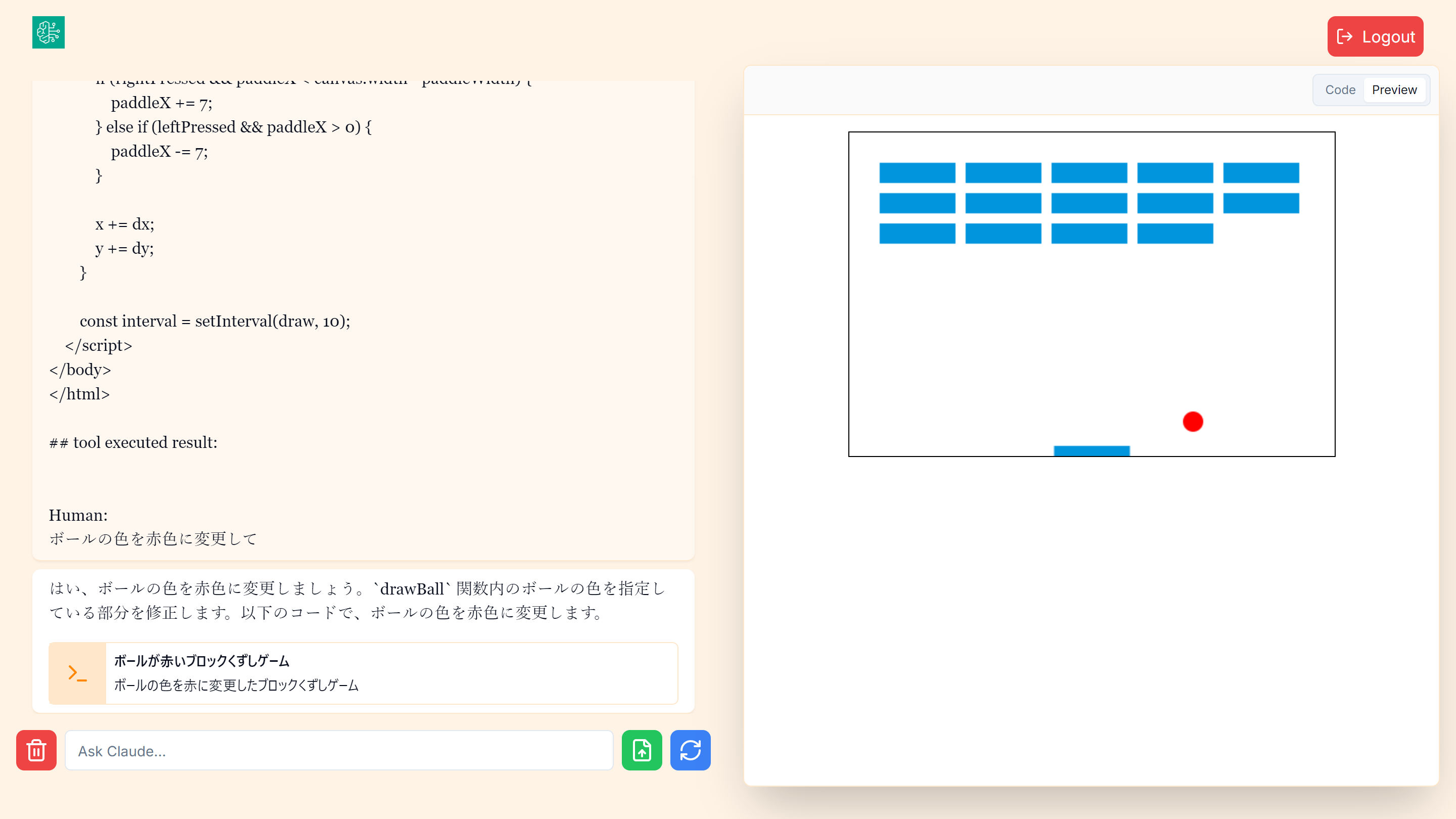The width and height of the screenshot is (1456, 819).
Task: Click the green file upload icon
Action: 642,750
